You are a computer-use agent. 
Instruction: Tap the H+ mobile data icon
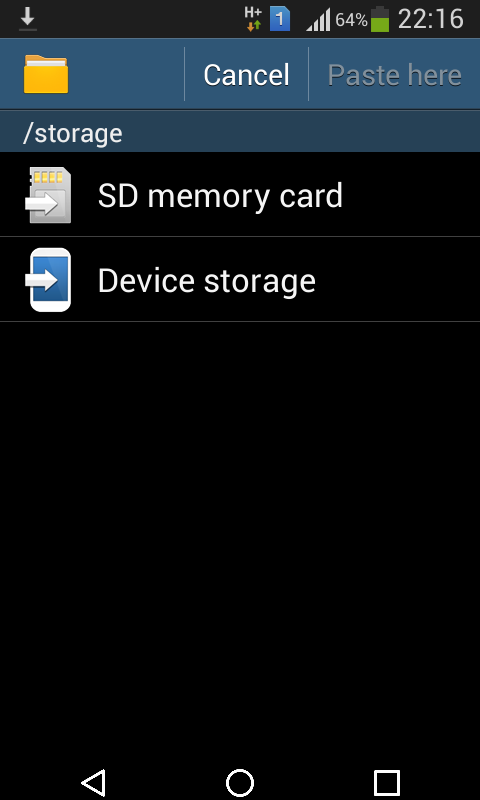[x=254, y=19]
